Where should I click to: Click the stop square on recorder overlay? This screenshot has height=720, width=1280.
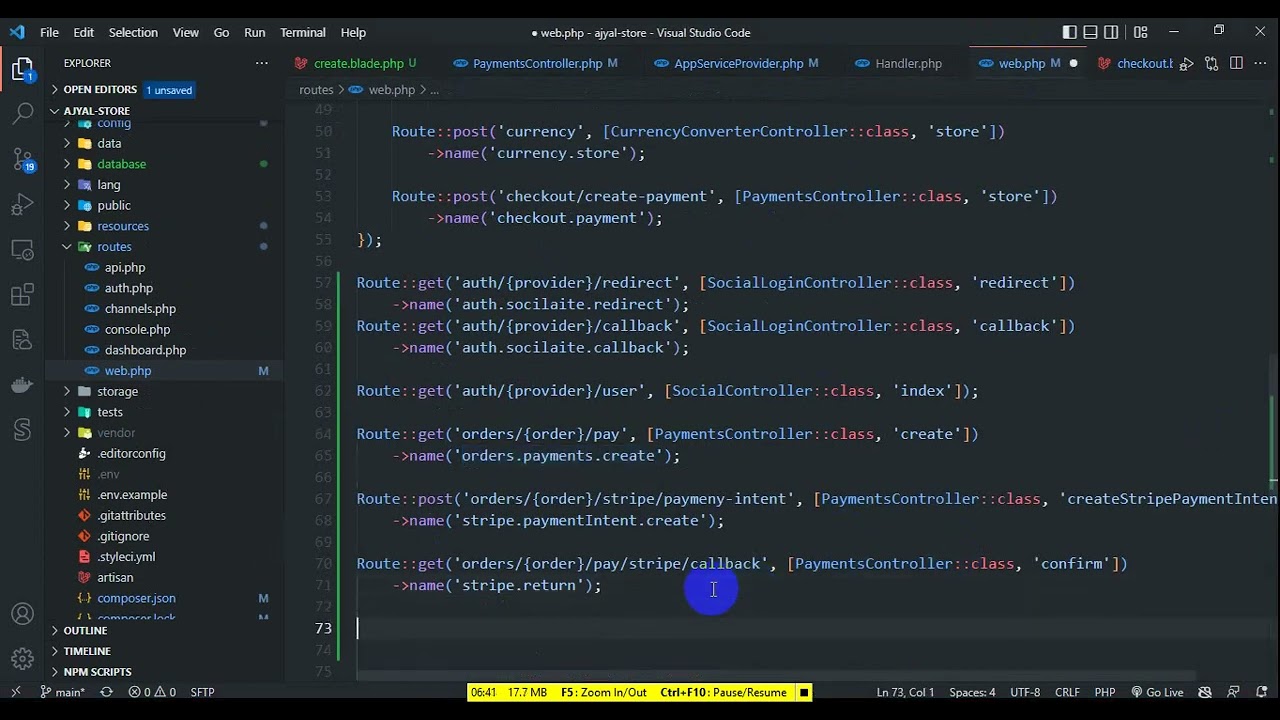803,692
